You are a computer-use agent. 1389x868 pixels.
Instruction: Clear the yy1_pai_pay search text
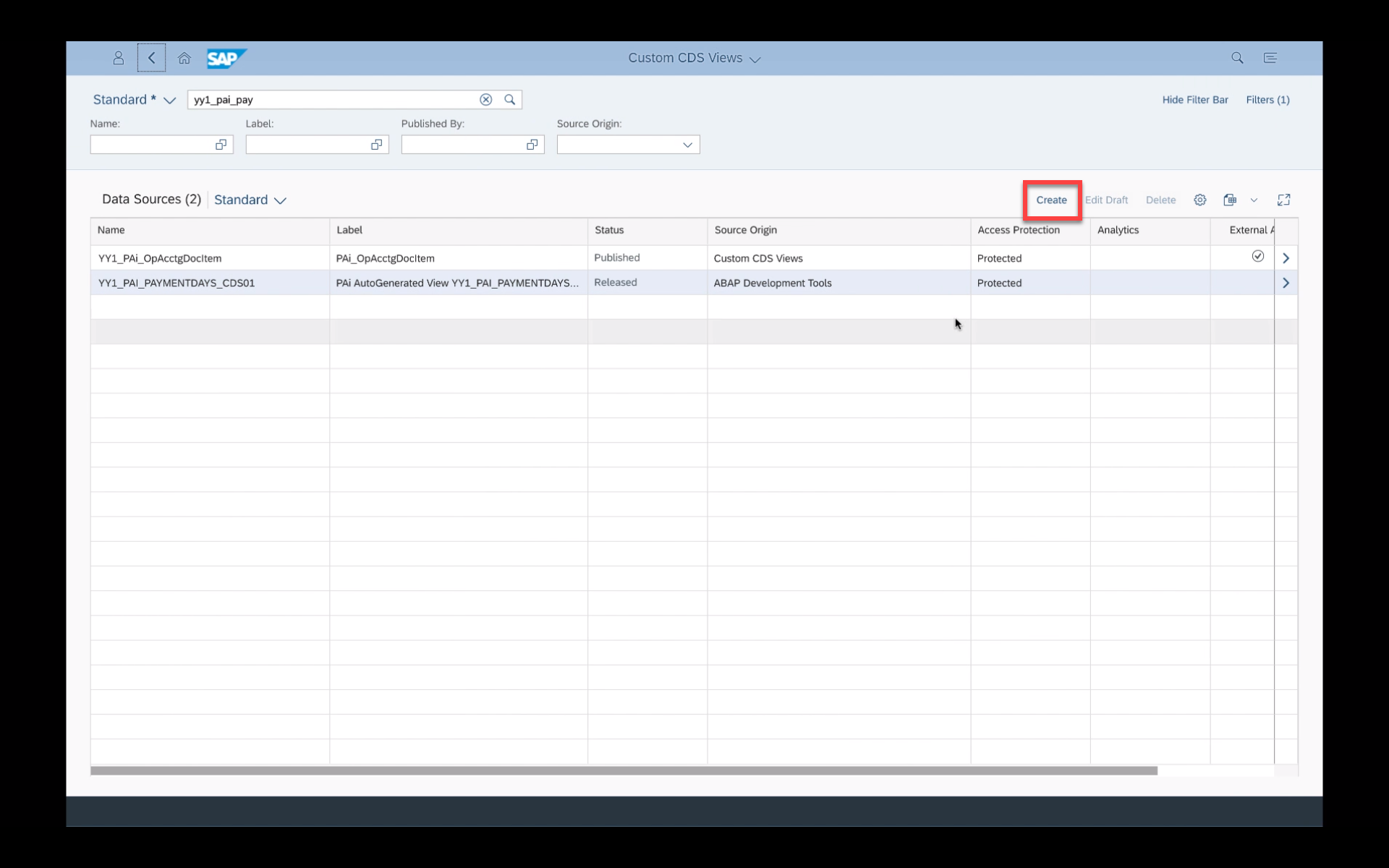pos(486,100)
